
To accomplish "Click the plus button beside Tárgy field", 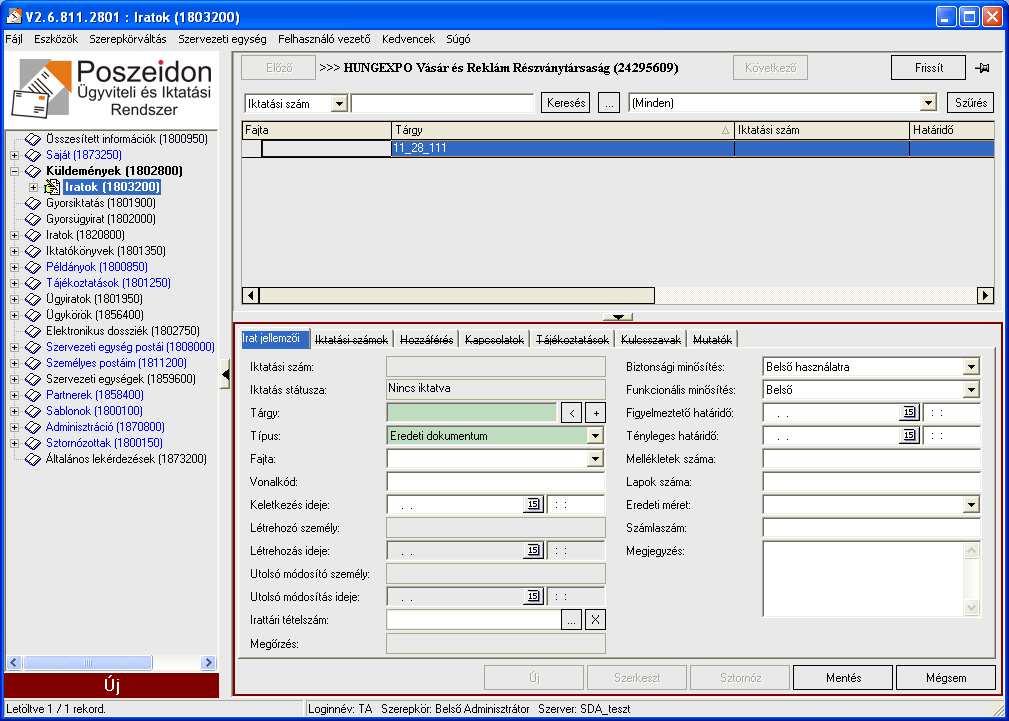I will (x=595, y=413).
